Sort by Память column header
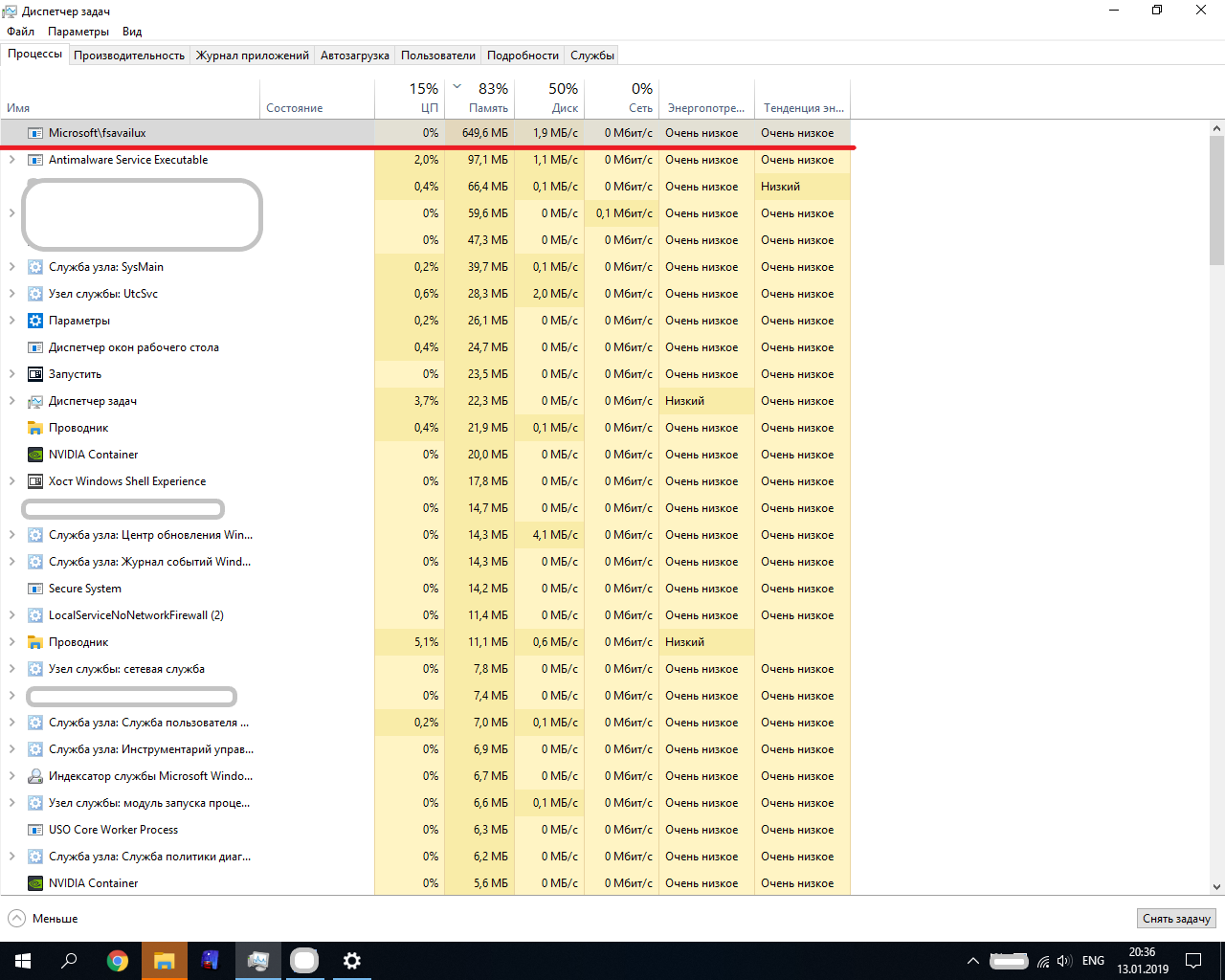Screen dimensions: 1225x980 (479, 98)
